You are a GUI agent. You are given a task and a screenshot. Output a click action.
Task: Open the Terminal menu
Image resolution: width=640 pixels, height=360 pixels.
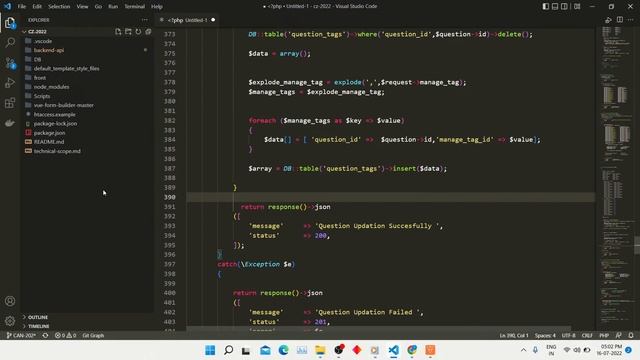(134, 7)
